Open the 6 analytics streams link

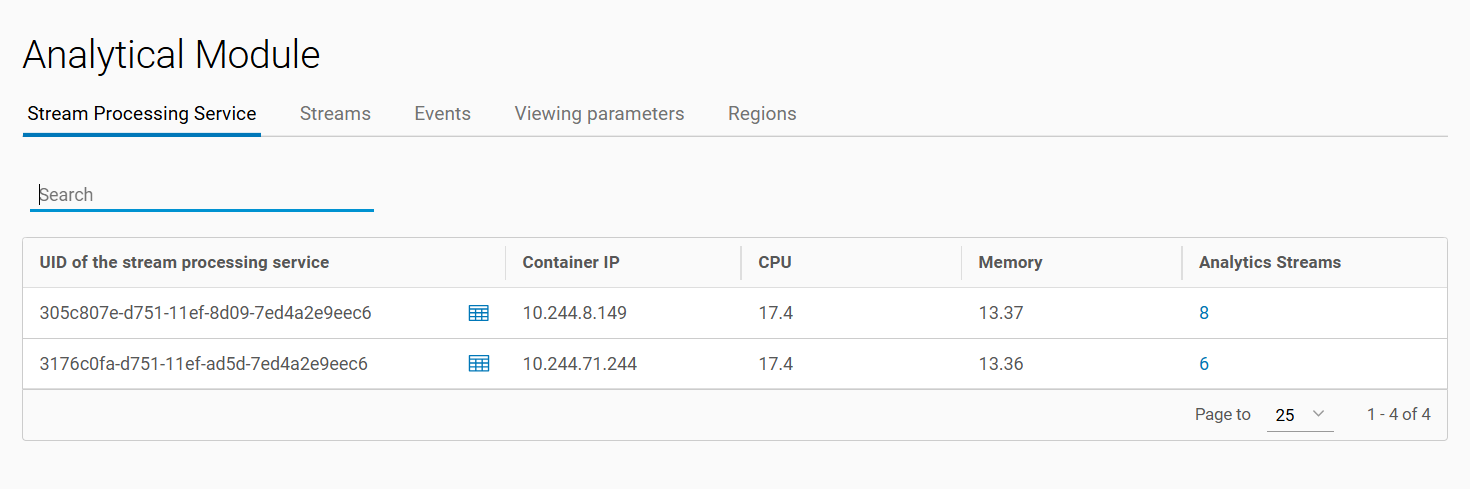click(x=1204, y=364)
